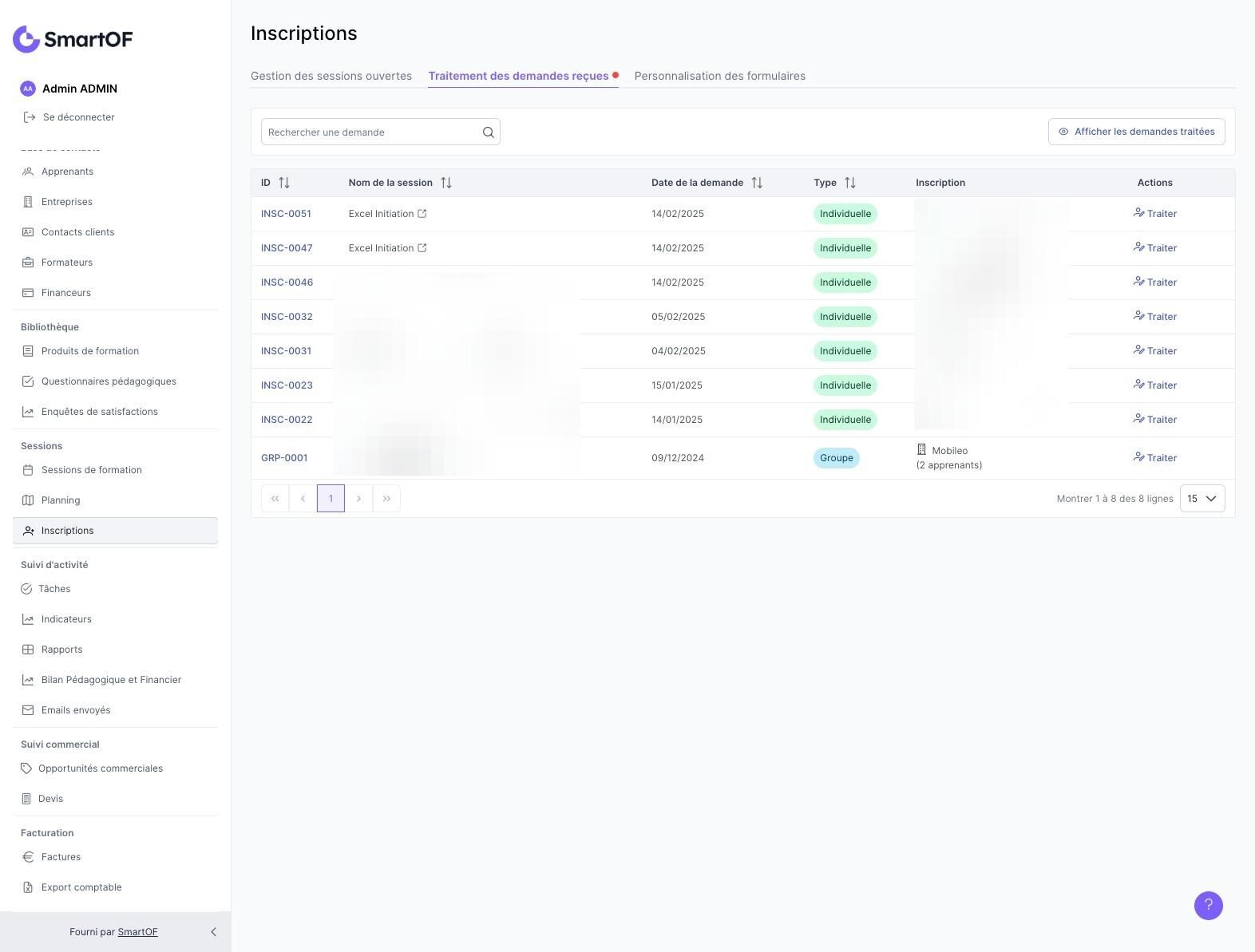Screen dimensions: 1255x952
Task: Collapse the sidebar with the chevron
Action: [213, 932]
